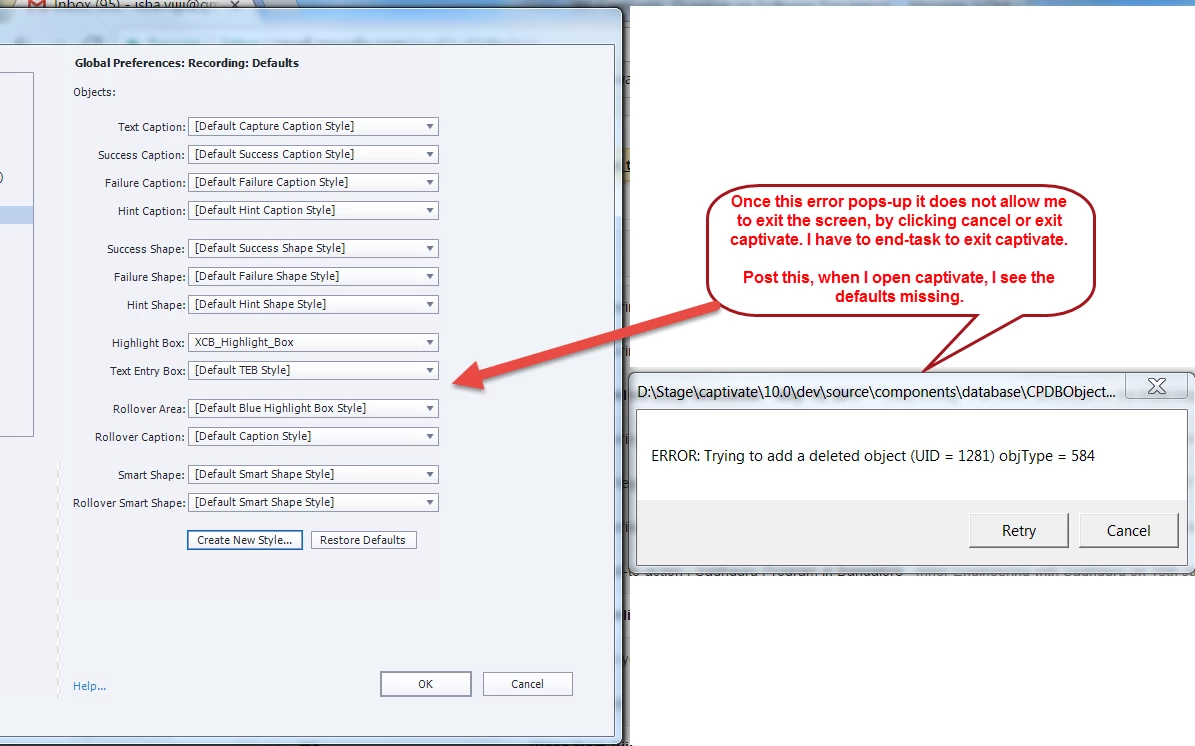Click the Text Entry Box: label
Image resolution: width=1195 pixels, height=746 pixels.
[x=148, y=371]
